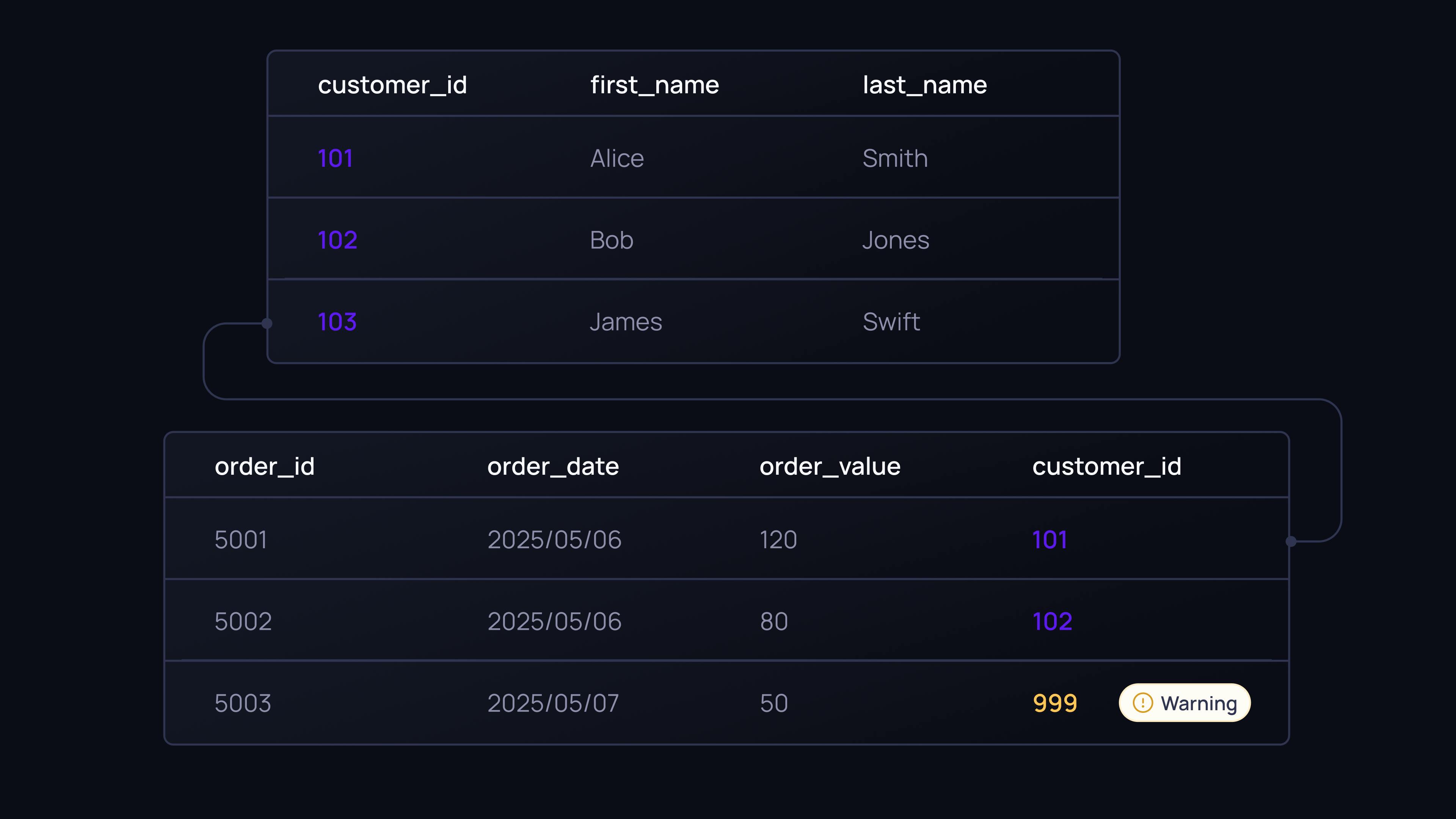Select the order_id column header

click(265, 466)
